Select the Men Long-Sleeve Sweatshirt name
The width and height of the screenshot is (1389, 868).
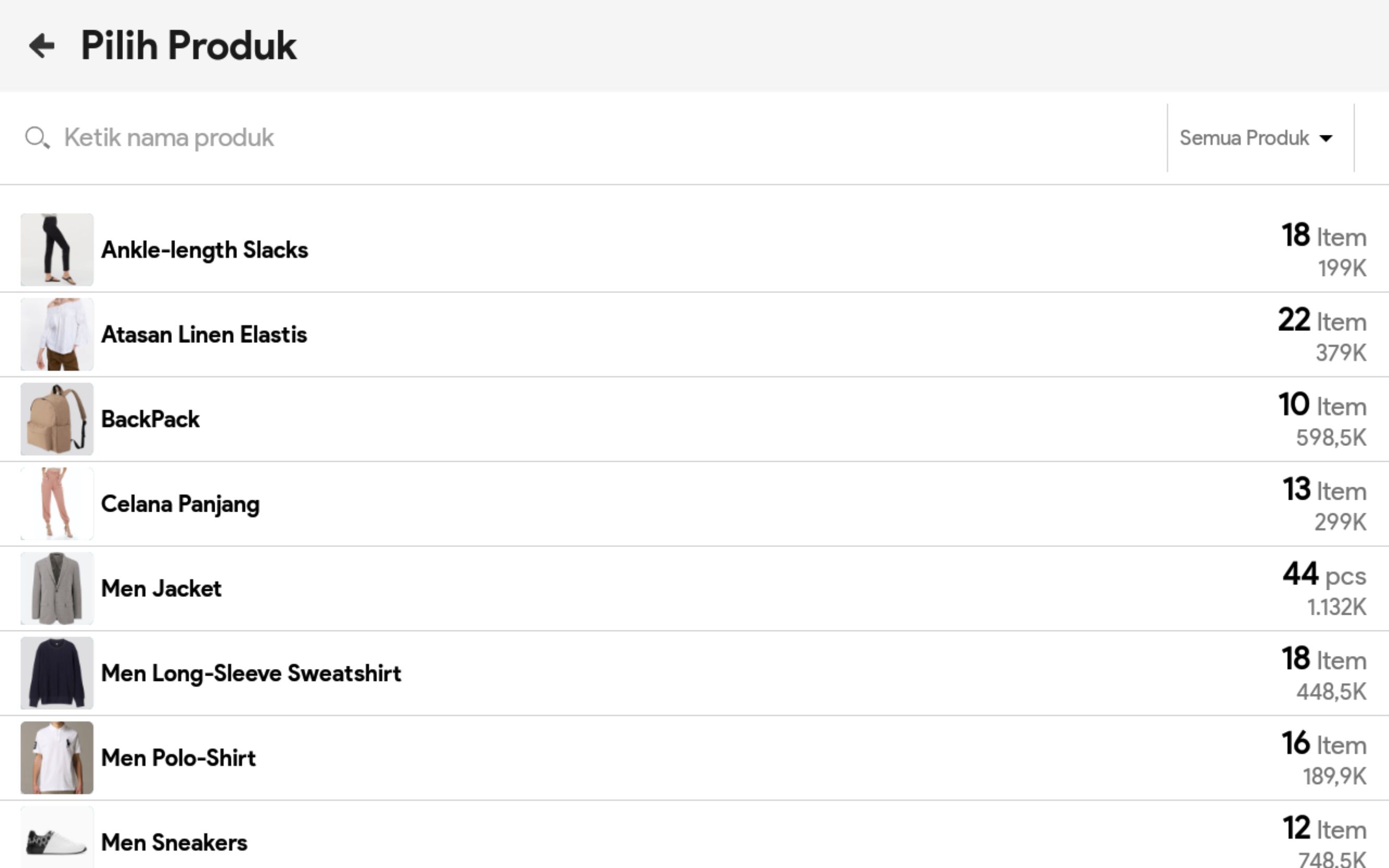point(251,673)
